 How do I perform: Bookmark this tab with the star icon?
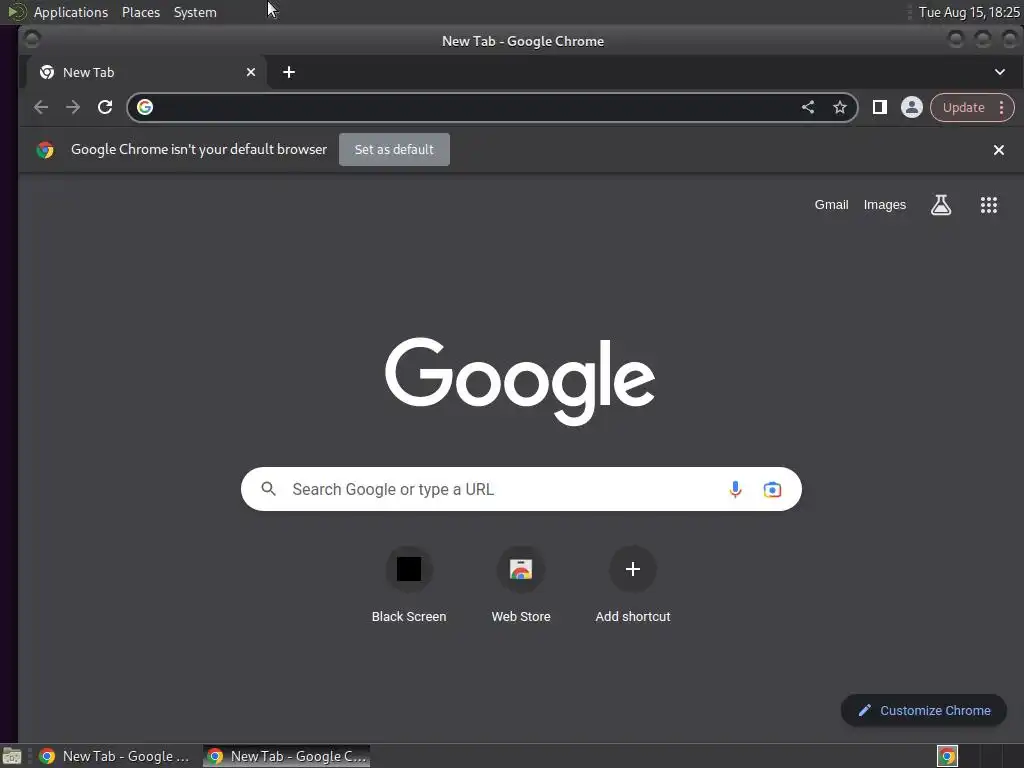[x=840, y=107]
